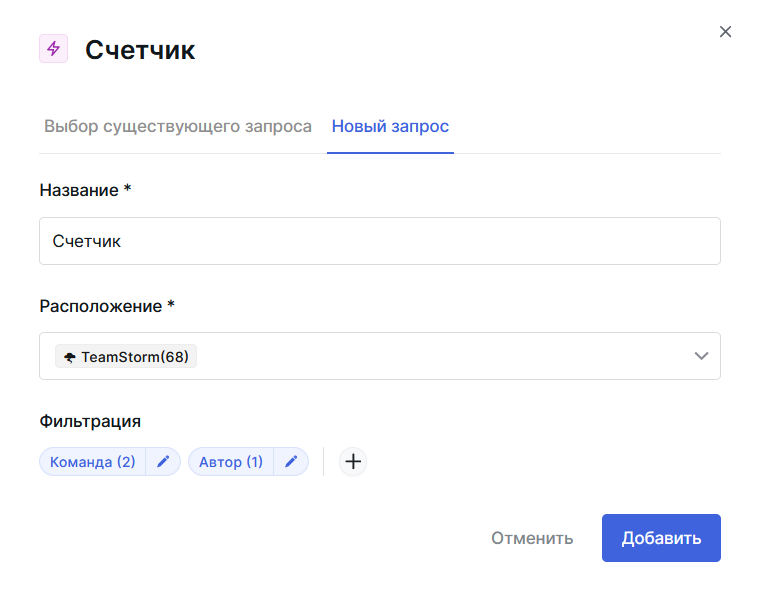Focus the Название text field
The image size is (759, 593).
[379, 241]
